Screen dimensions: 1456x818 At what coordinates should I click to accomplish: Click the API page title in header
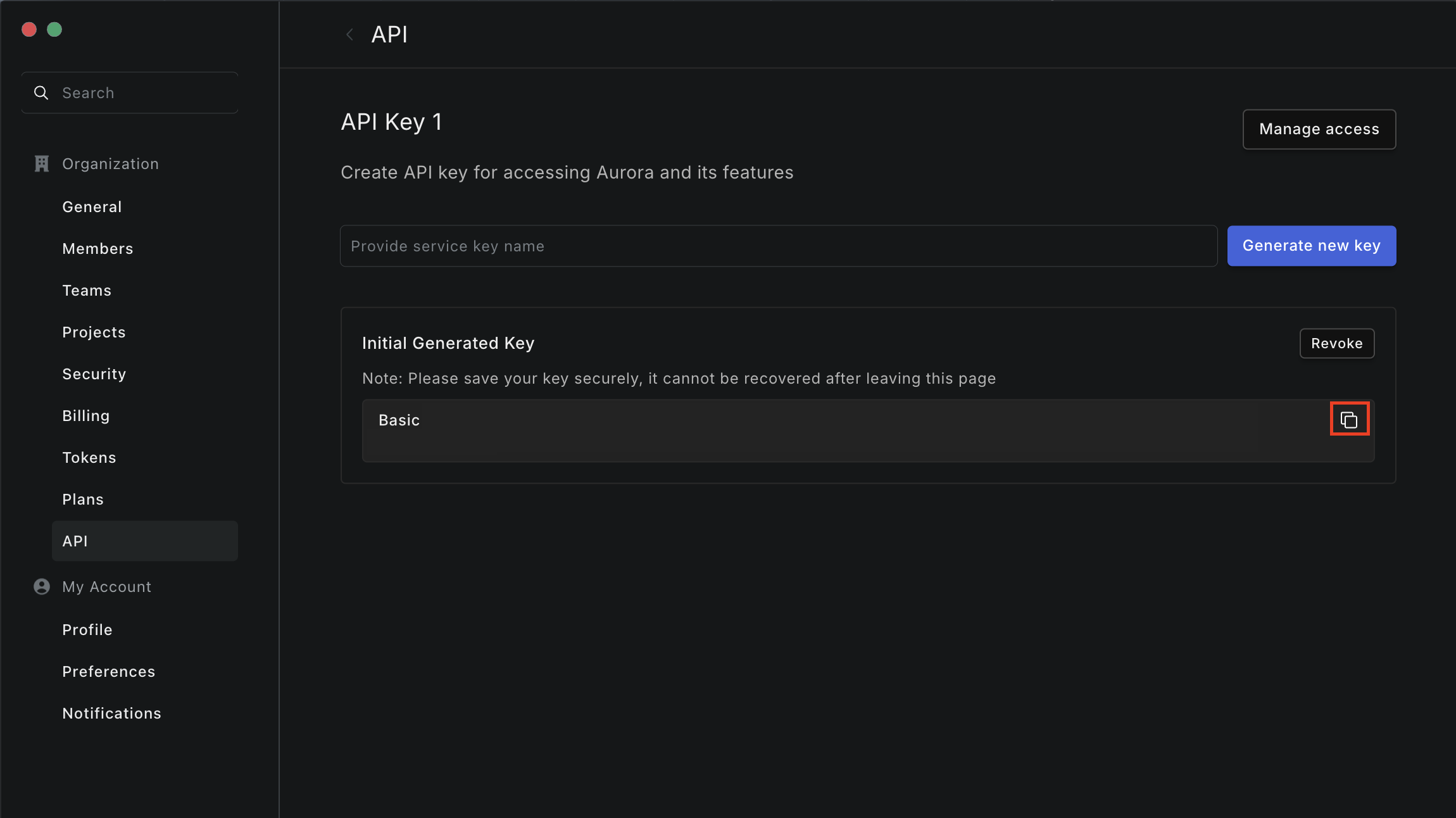[x=389, y=34]
